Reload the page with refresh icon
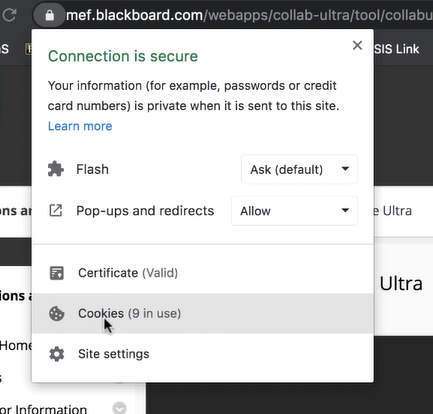The width and height of the screenshot is (433, 414). pyautogui.click(x=9, y=15)
